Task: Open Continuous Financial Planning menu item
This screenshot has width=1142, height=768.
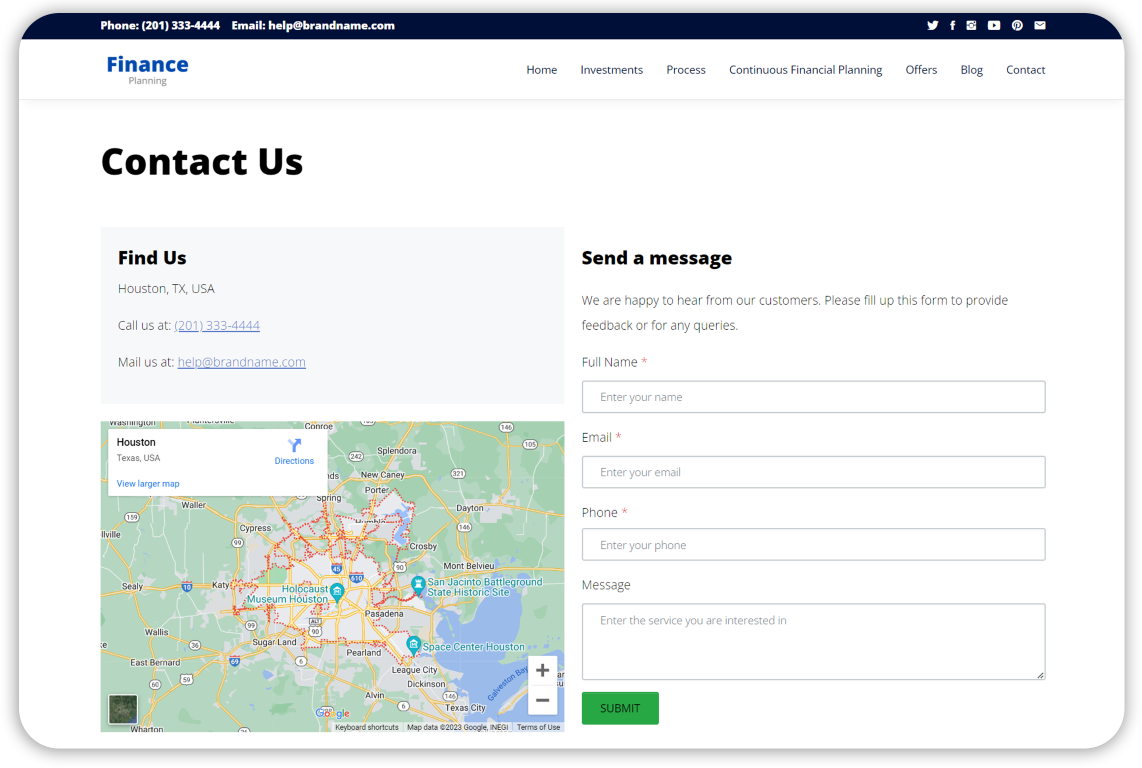Action: click(805, 70)
